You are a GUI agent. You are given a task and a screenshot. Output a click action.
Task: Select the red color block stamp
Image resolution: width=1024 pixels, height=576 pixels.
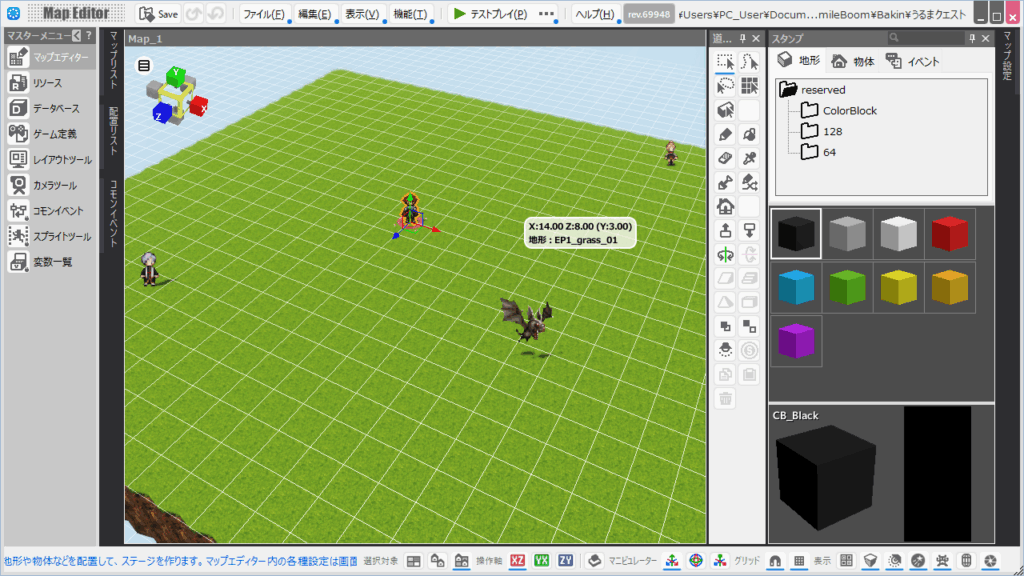coord(949,234)
